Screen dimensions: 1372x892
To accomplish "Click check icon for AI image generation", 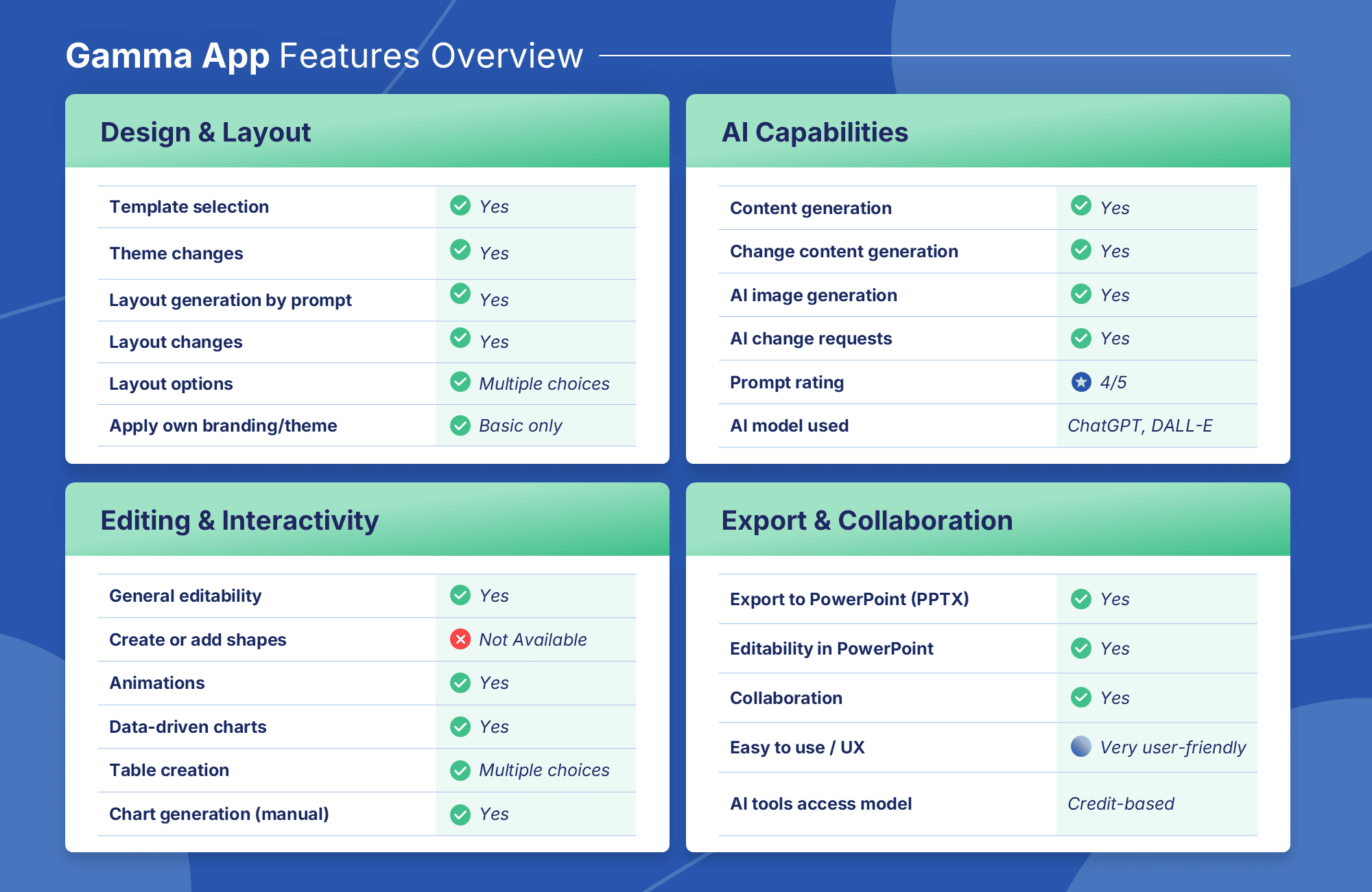I will pyautogui.click(x=1081, y=294).
